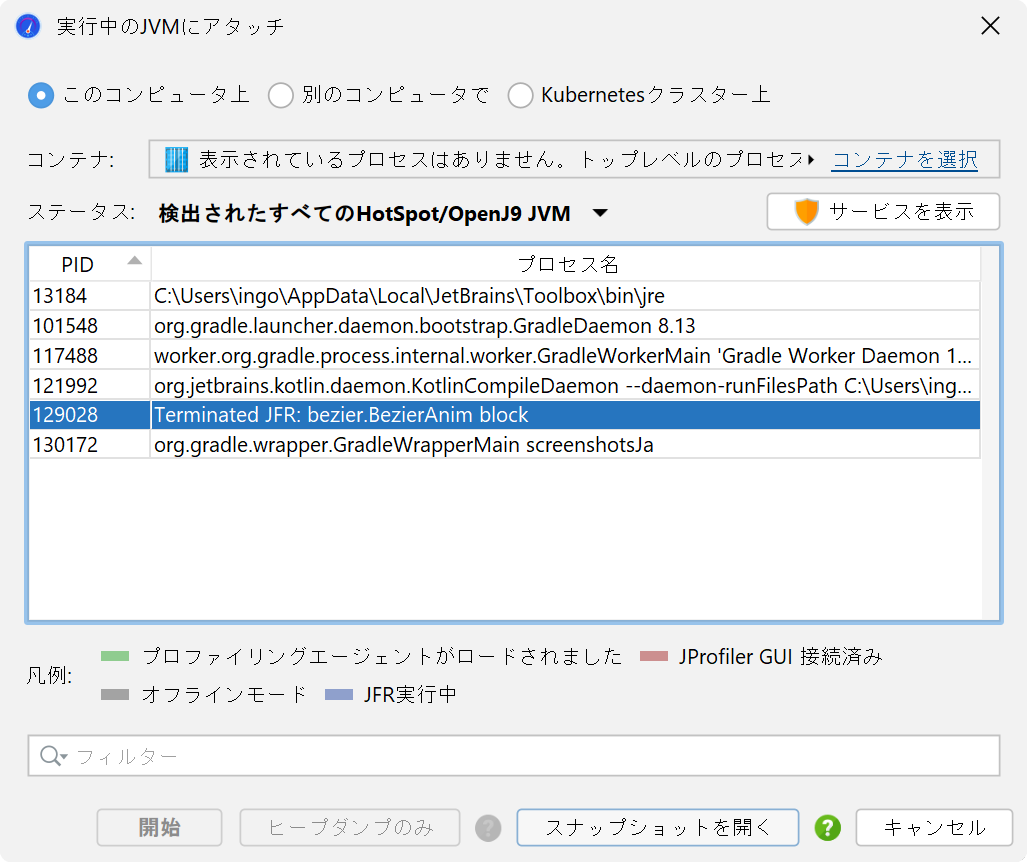Sort by the PID column header
Viewport: 1027px width, 862px height.
[90, 264]
